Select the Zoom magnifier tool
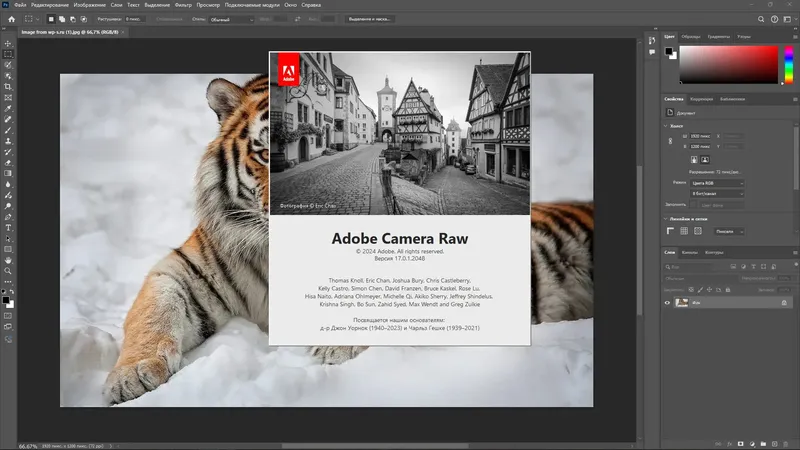Viewport: 800px width, 450px height. point(9,270)
